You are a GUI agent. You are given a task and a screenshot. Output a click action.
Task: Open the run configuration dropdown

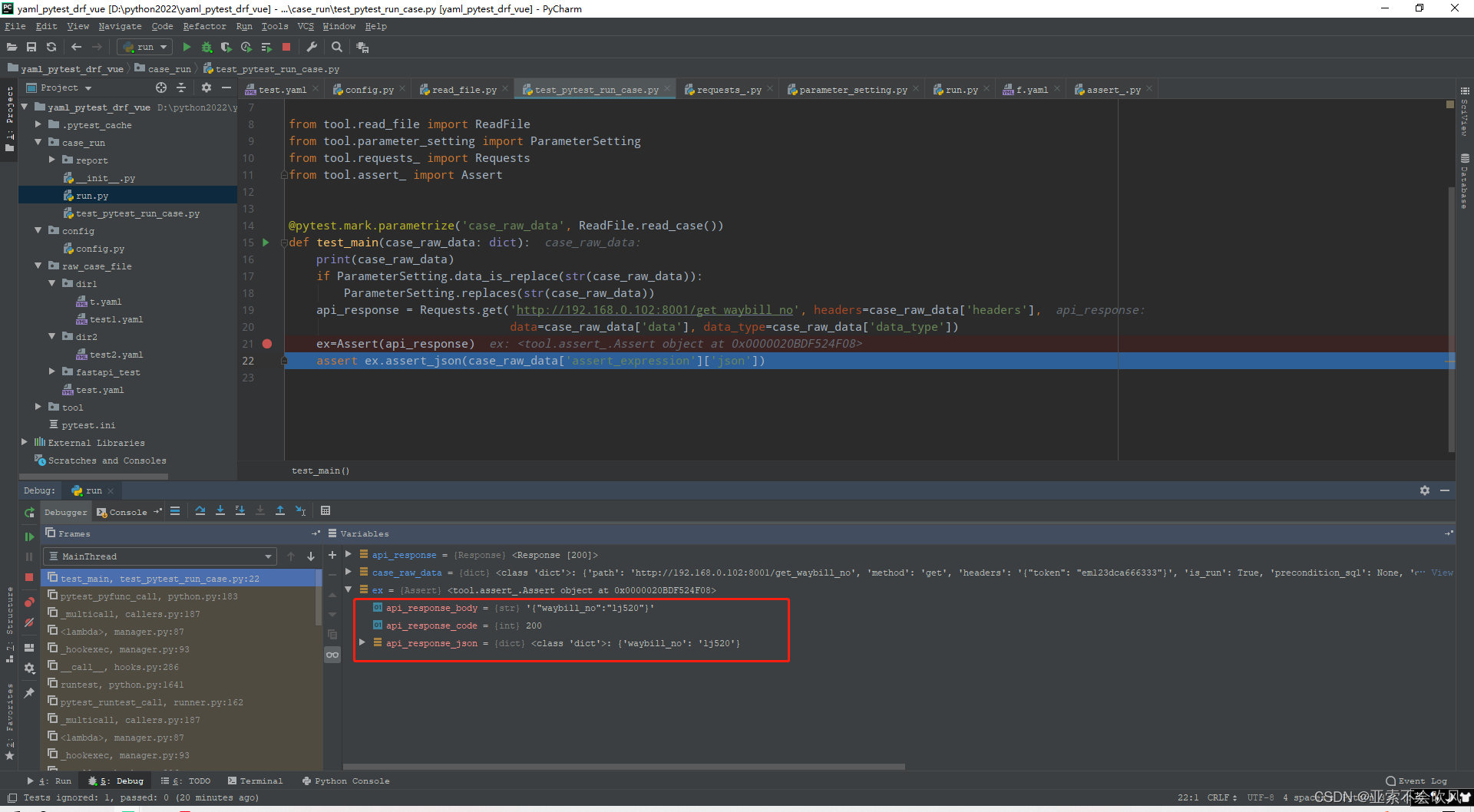(x=145, y=48)
